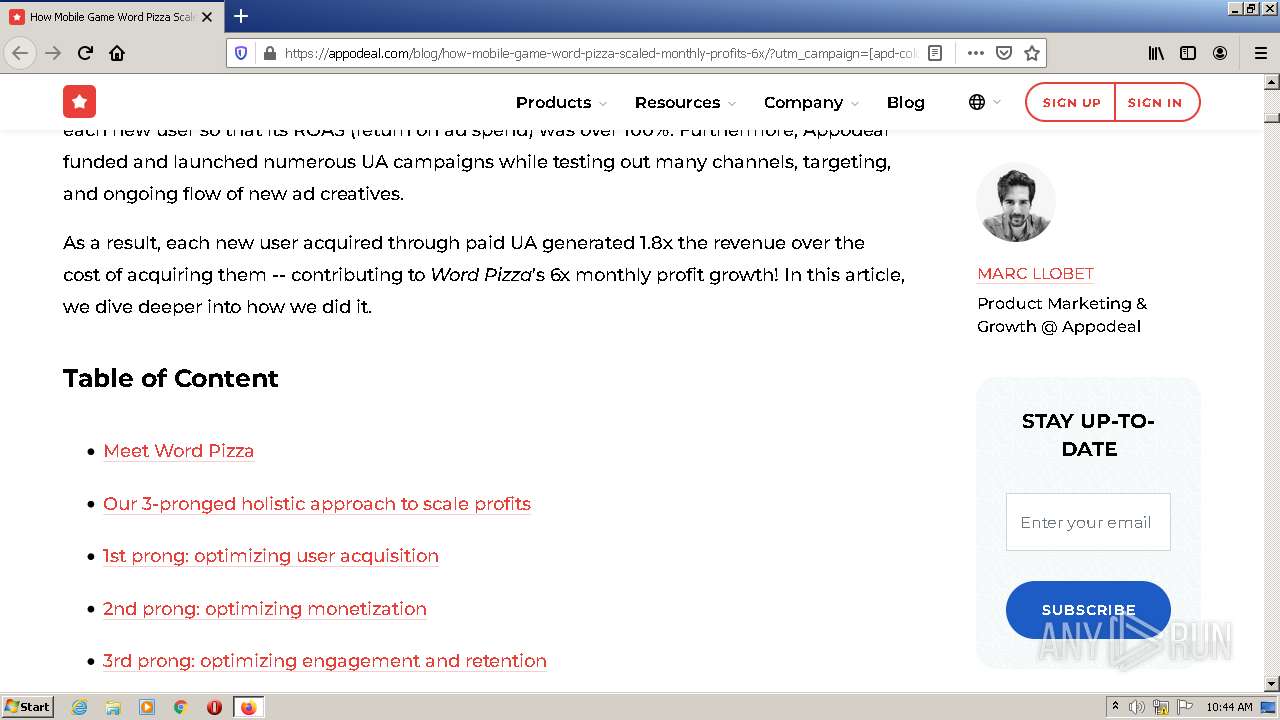1280x720 pixels.
Task: View site security padlock information
Action: [x=269, y=53]
